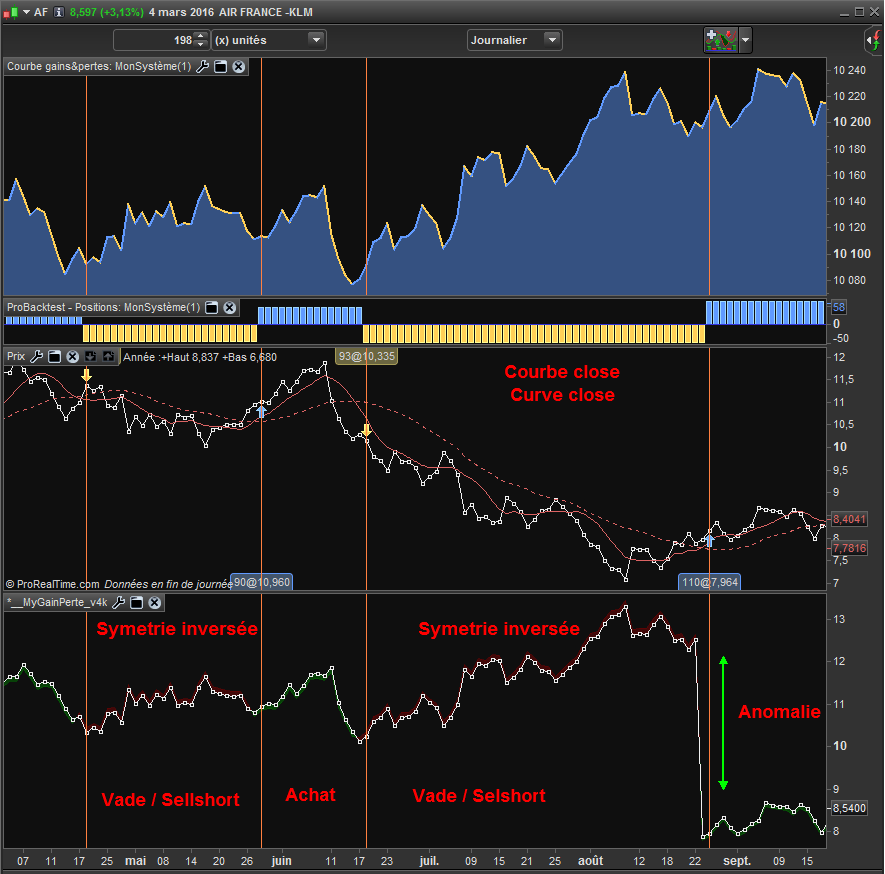Viewport: 885px width, 874px height.
Task: Close the ProBacktest Positions panel
Action: [230, 308]
